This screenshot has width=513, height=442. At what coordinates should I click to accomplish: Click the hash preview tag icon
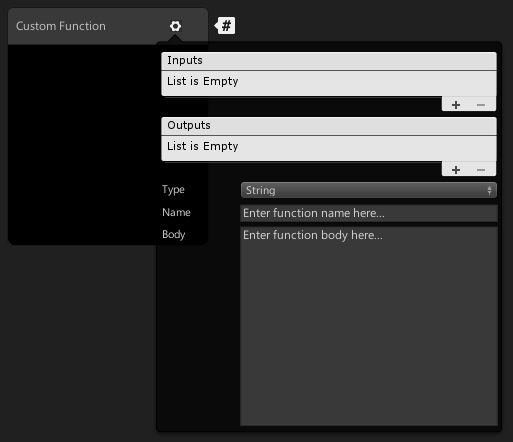(225, 26)
